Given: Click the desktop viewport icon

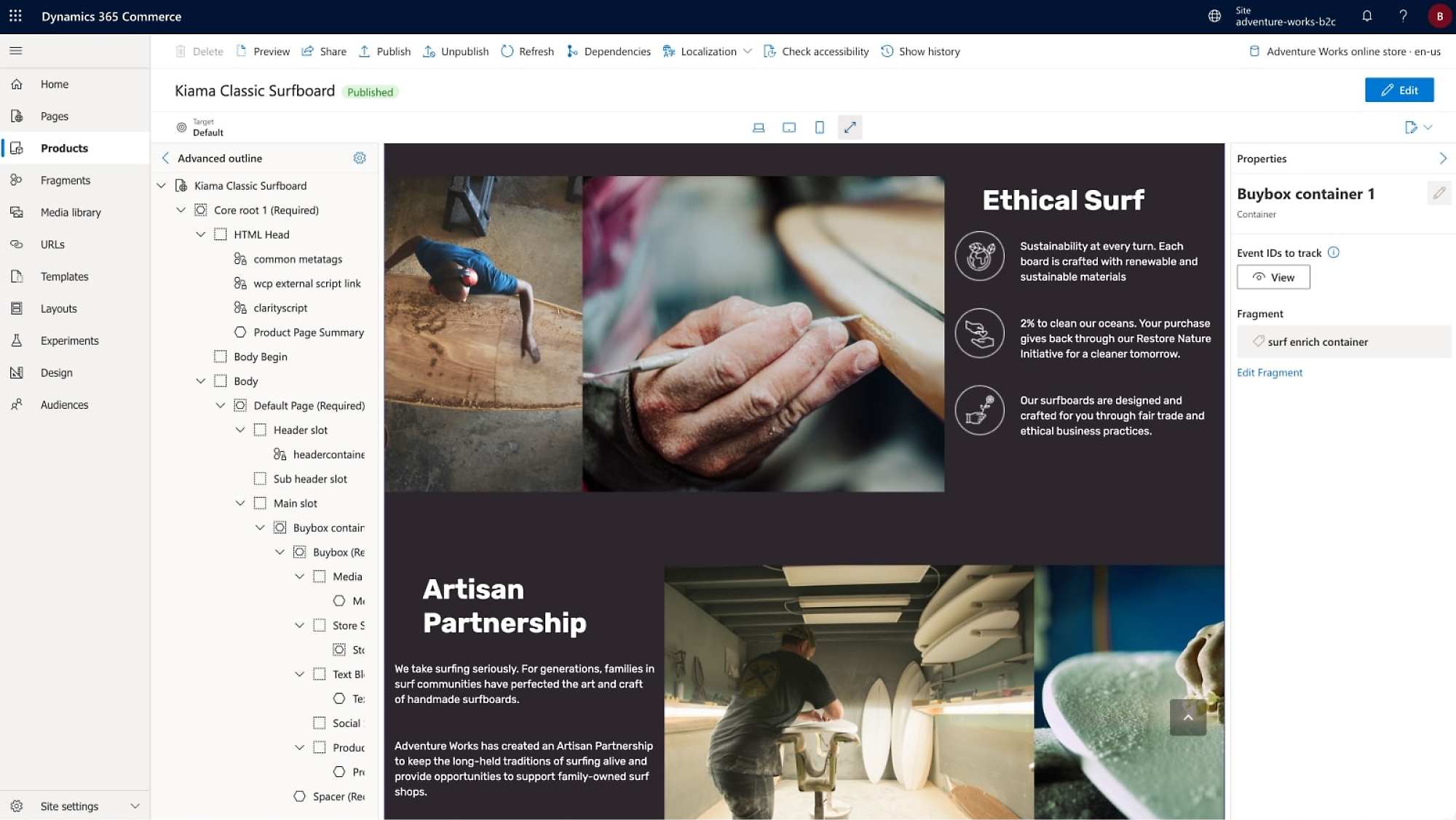Looking at the screenshot, I should [x=758, y=127].
